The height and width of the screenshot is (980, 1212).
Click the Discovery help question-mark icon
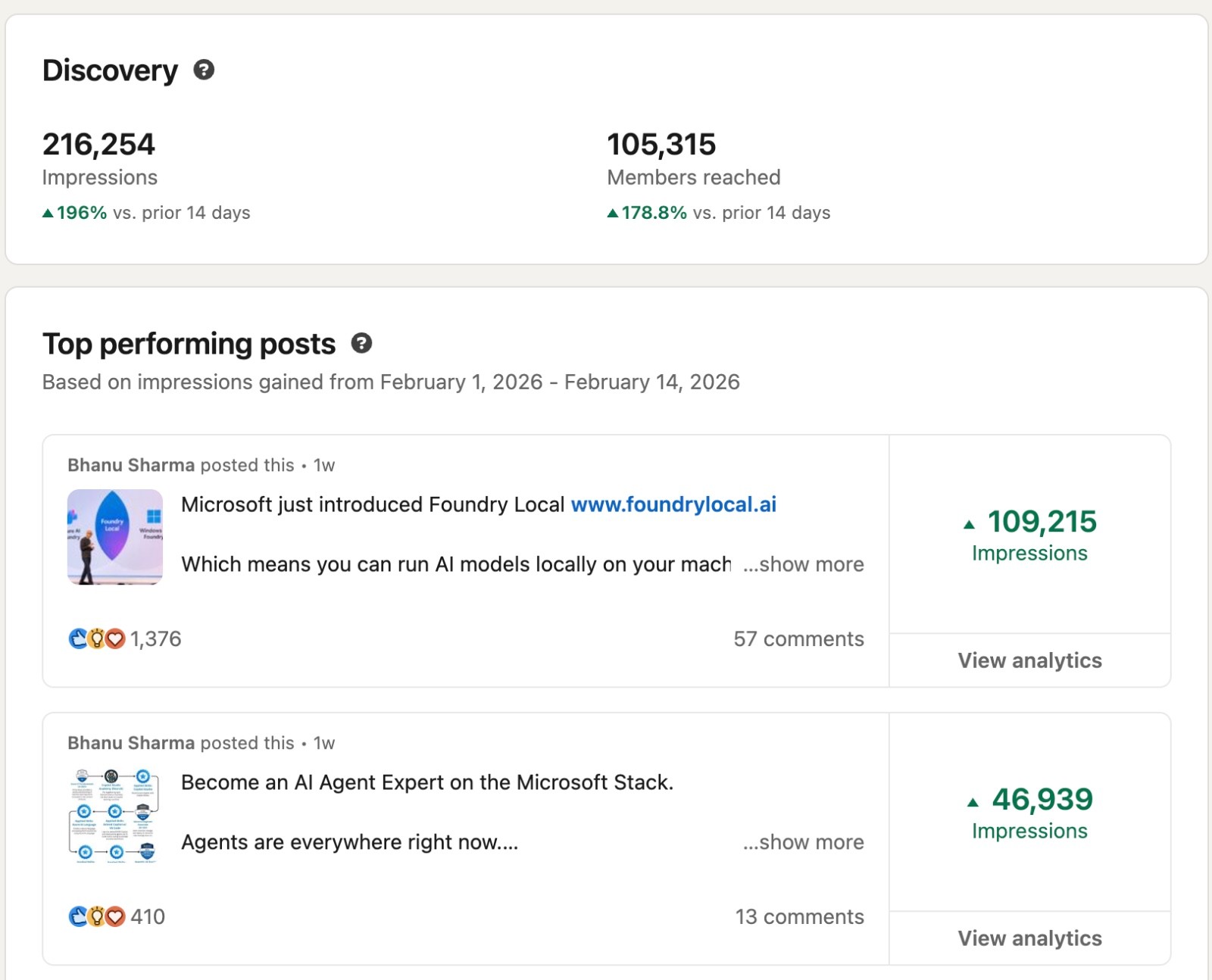pos(204,70)
